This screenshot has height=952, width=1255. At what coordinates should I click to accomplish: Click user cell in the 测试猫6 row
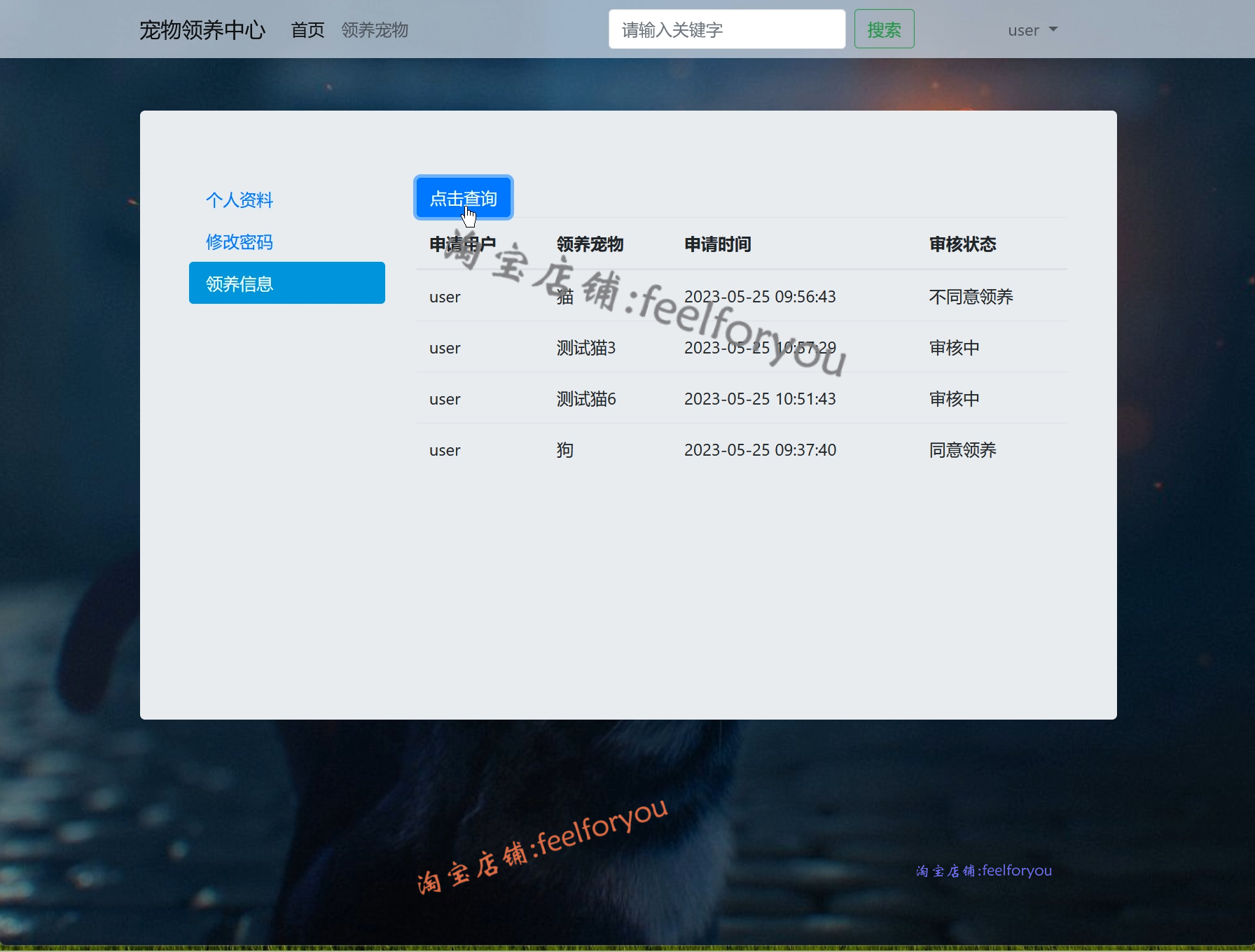(x=445, y=400)
